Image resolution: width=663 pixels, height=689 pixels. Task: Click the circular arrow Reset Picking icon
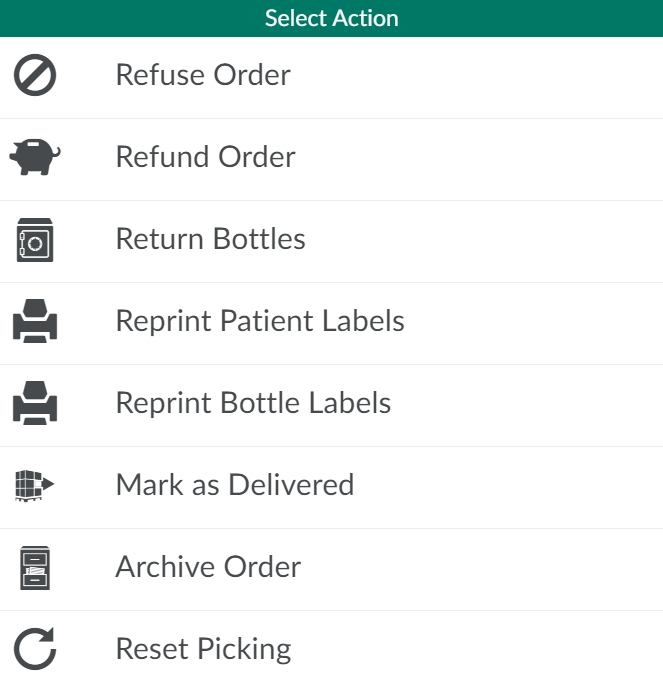(35, 649)
